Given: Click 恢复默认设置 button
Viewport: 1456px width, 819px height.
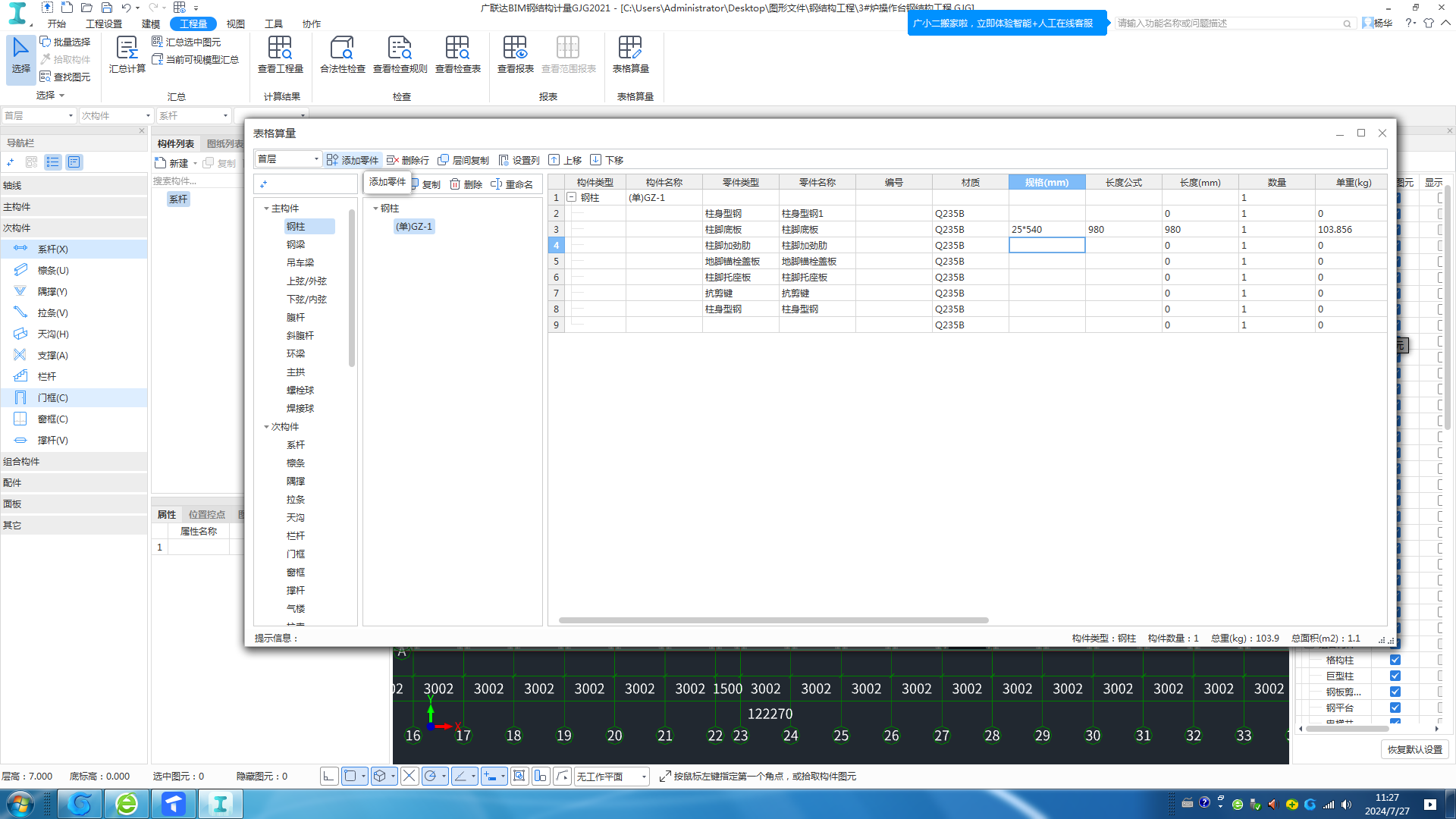Looking at the screenshot, I should coord(1414,749).
